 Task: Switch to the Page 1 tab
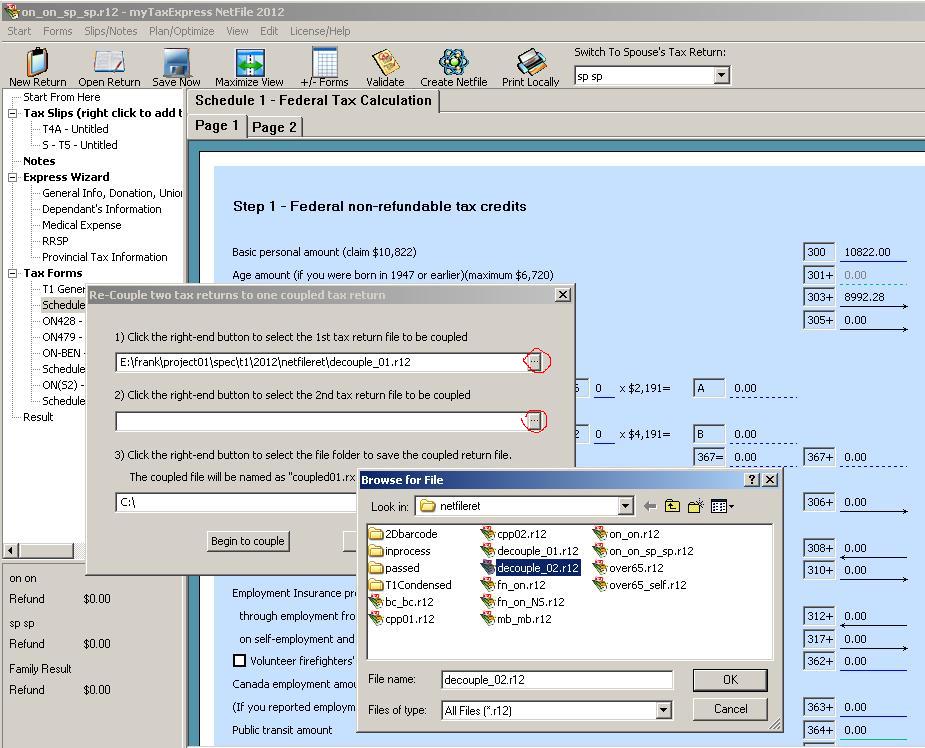(217, 126)
